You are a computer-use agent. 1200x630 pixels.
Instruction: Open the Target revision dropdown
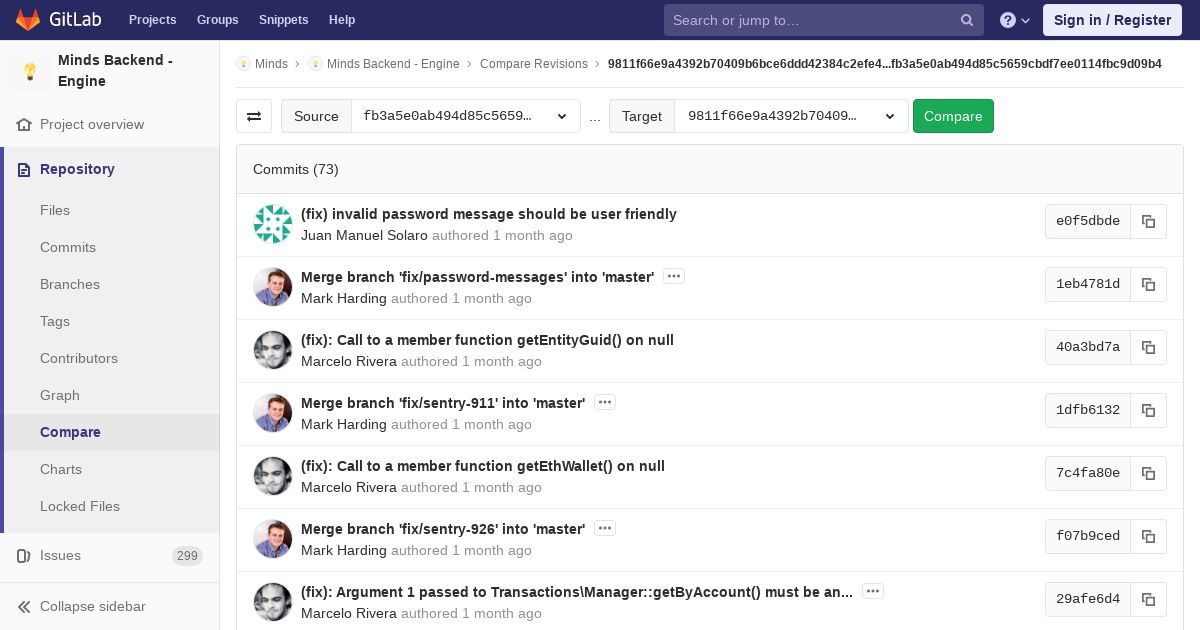(x=791, y=116)
